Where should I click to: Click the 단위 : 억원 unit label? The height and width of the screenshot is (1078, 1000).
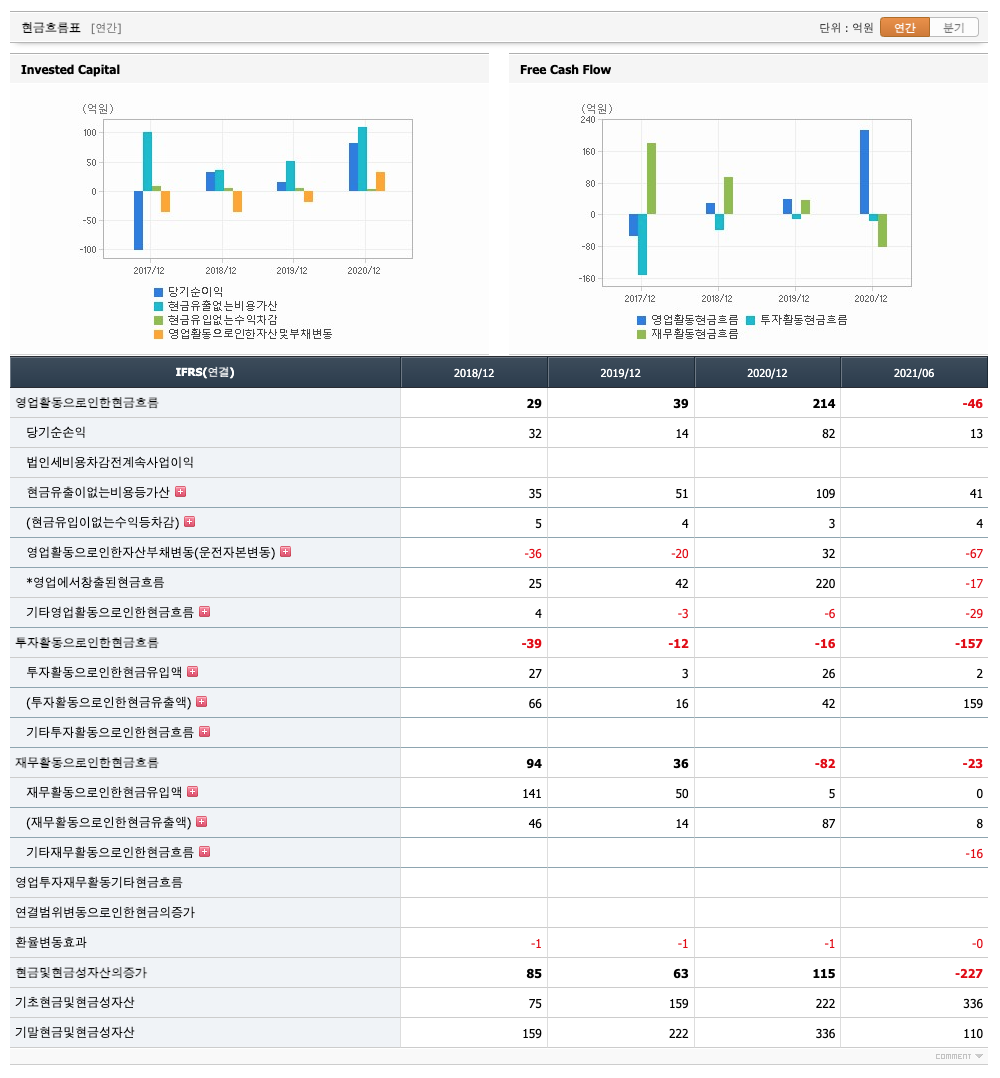coord(846,28)
